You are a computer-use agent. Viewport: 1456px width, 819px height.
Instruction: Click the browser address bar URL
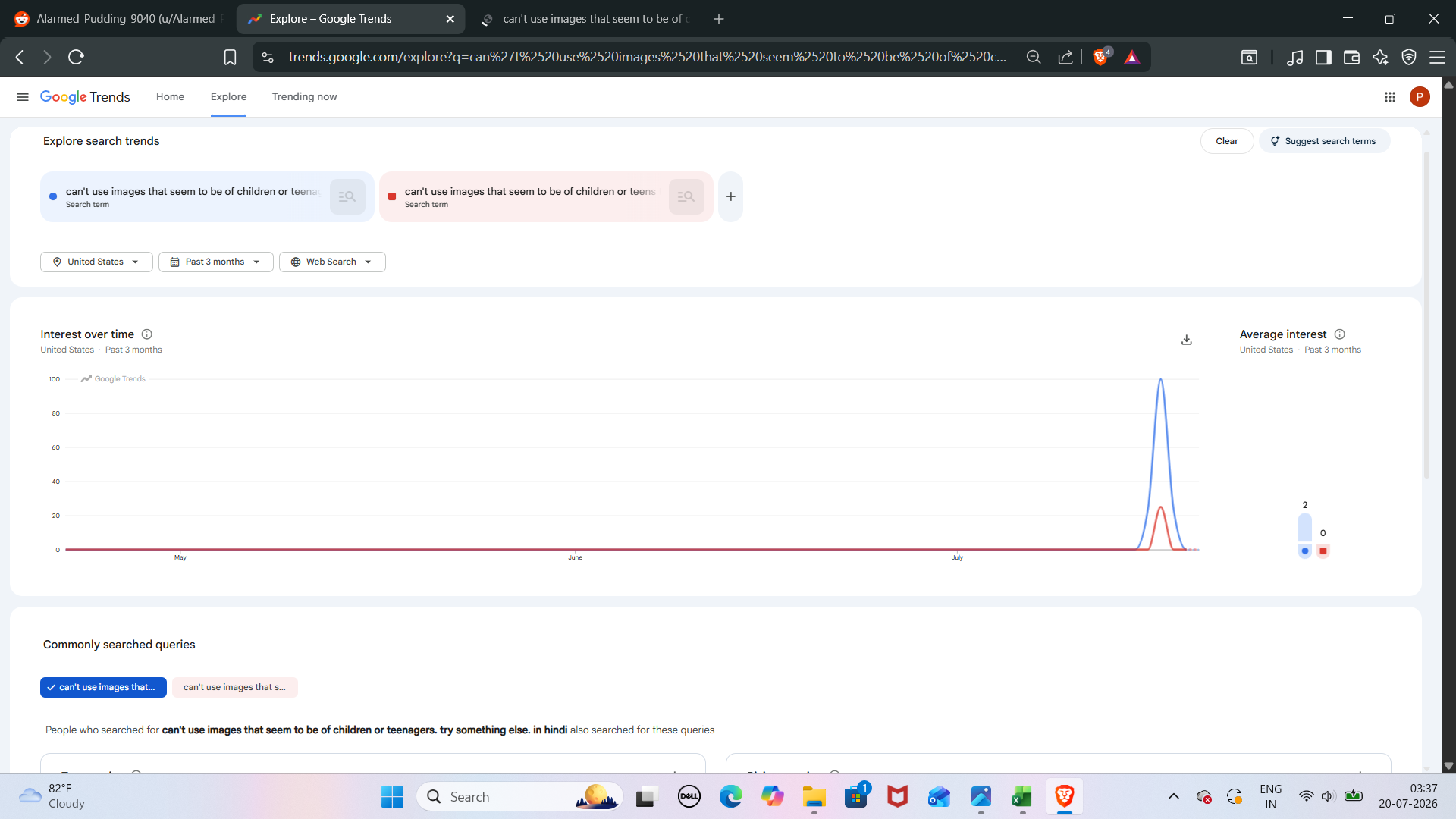click(647, 57)
